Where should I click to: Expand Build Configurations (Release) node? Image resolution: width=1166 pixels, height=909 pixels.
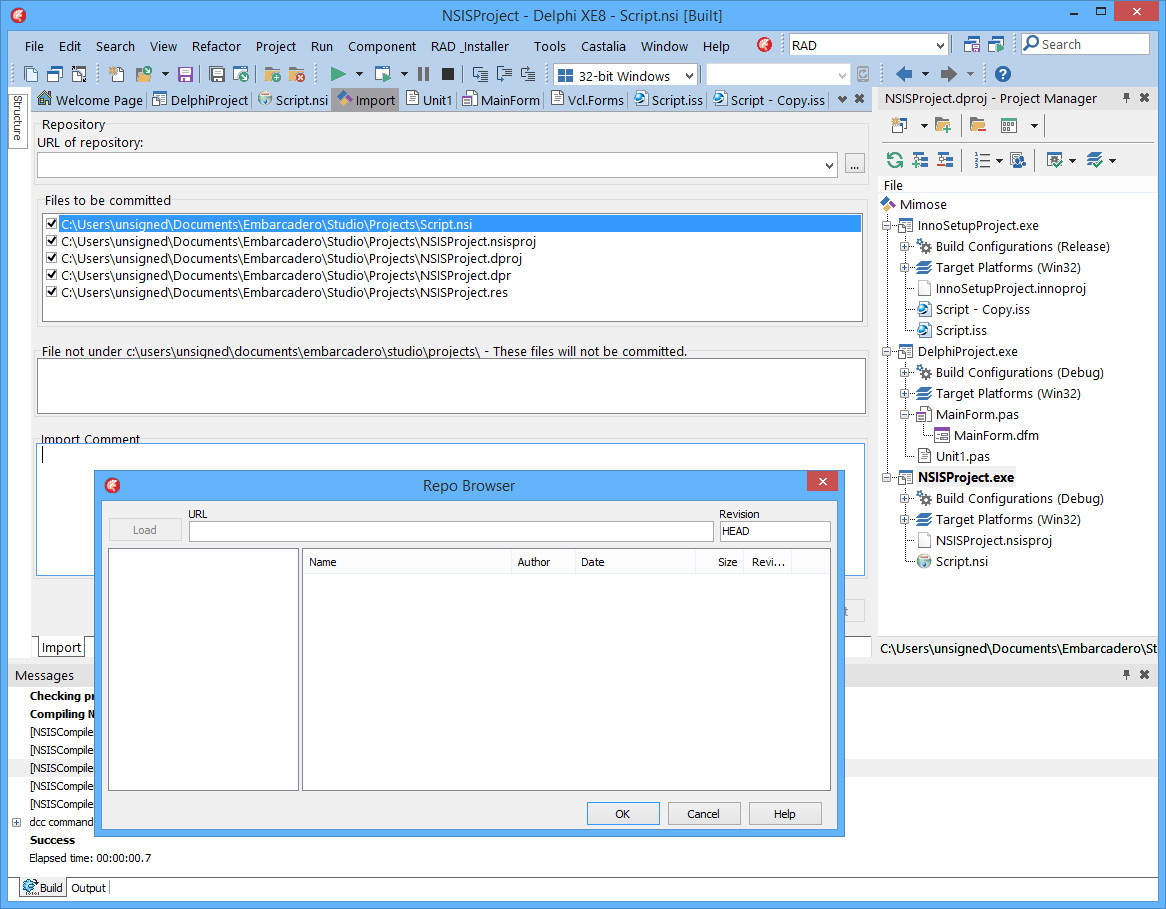(x=904, y=246)
